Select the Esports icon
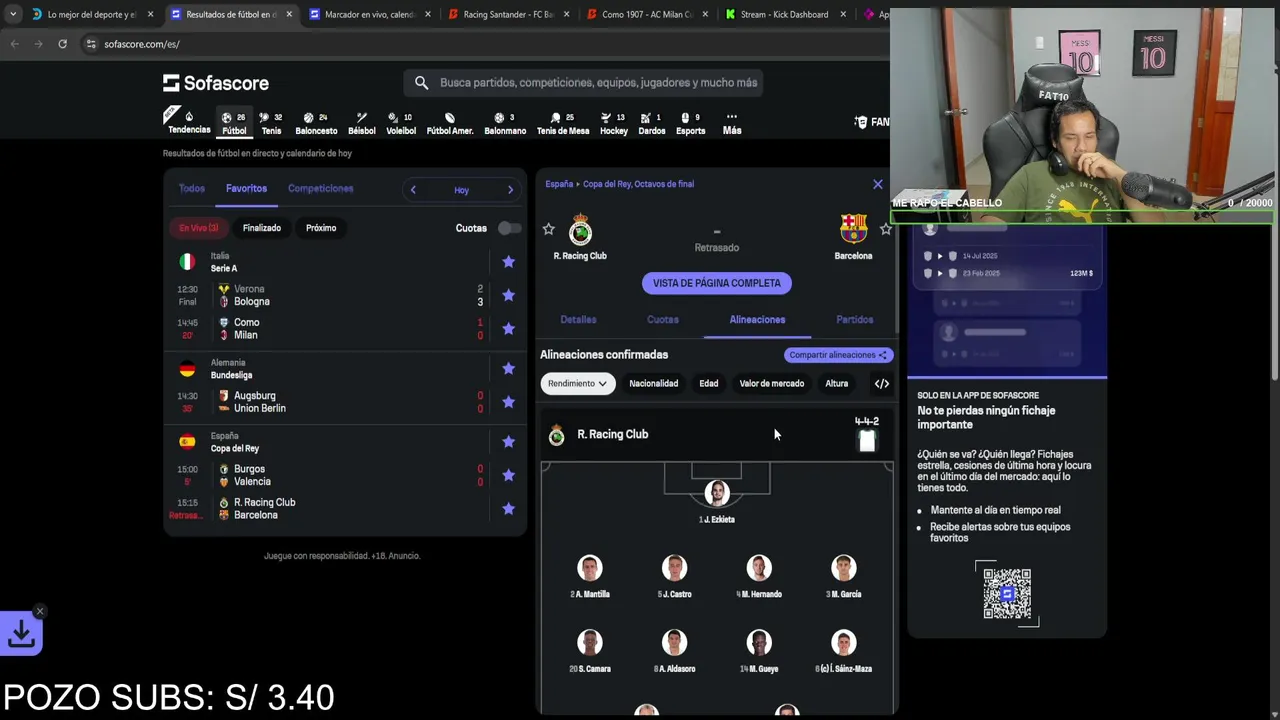1280x720 pixels. (690, 123)
